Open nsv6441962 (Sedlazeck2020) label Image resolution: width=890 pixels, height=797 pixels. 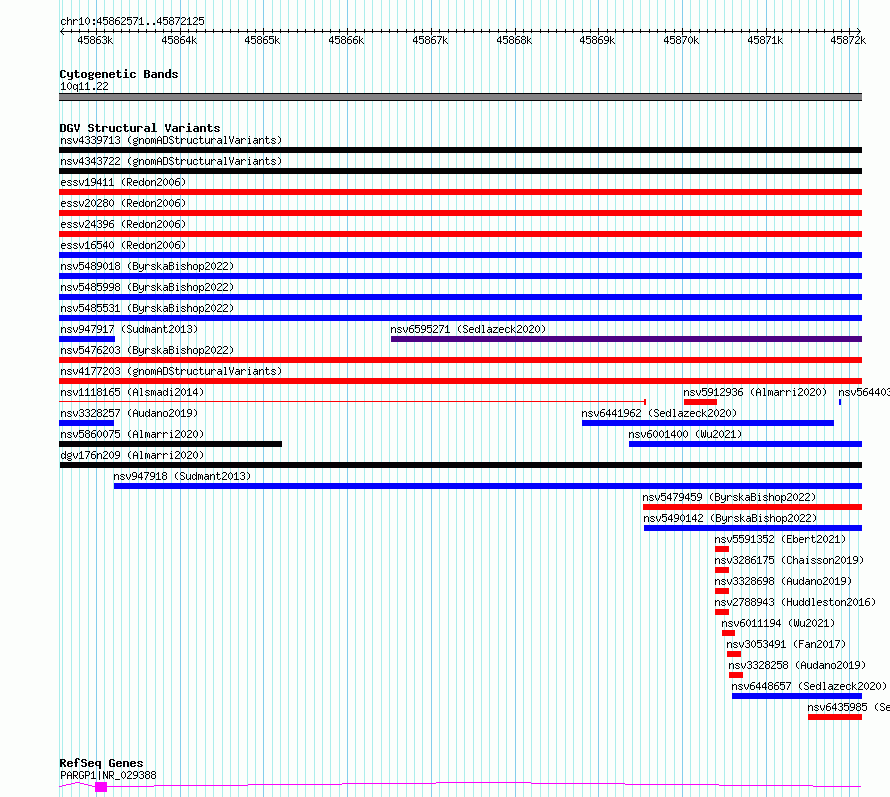click(659, 413)
